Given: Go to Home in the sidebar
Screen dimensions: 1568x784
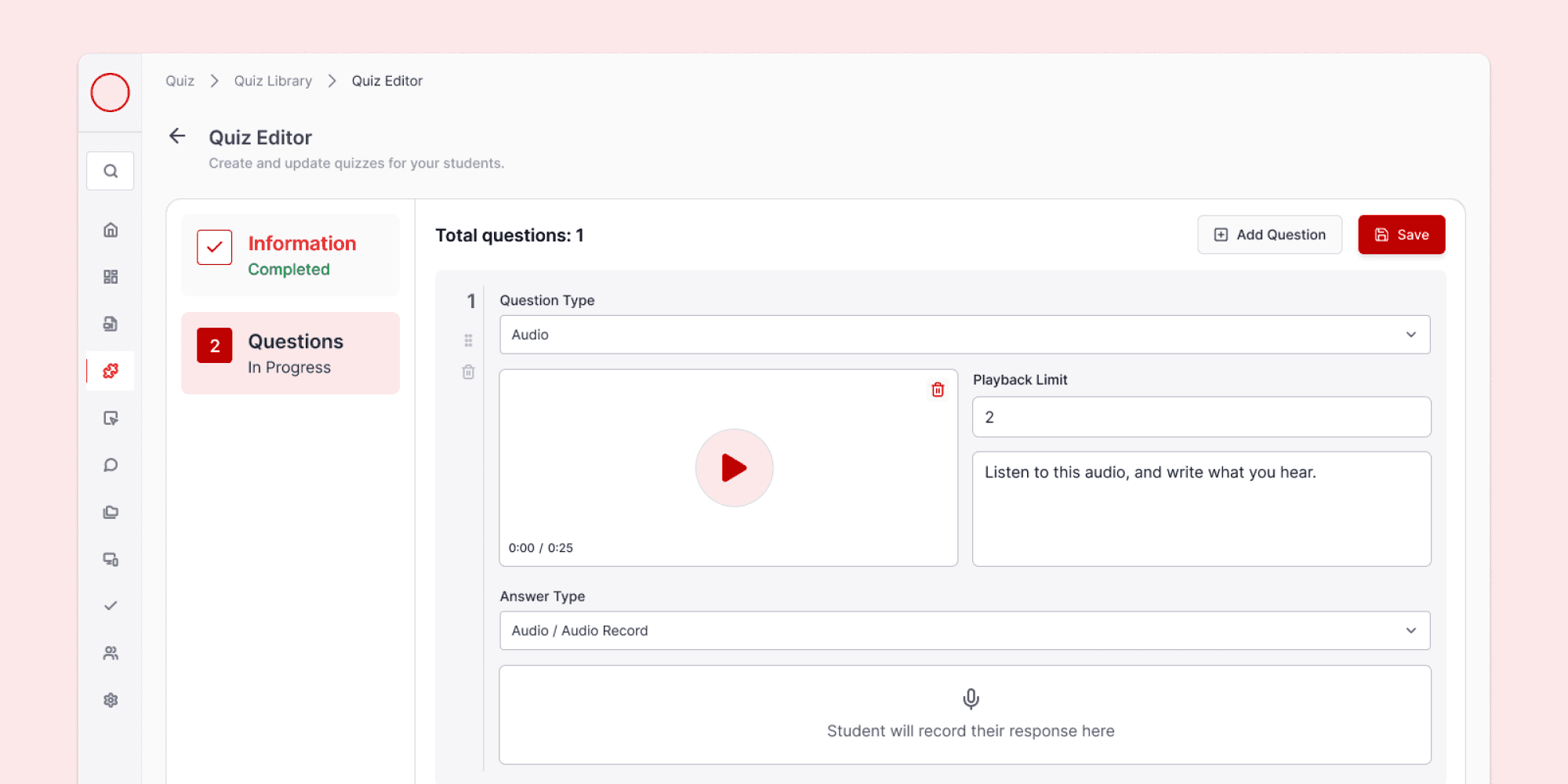Looking at the screenshot, I should pyautogui.click(x=111, y=230).
